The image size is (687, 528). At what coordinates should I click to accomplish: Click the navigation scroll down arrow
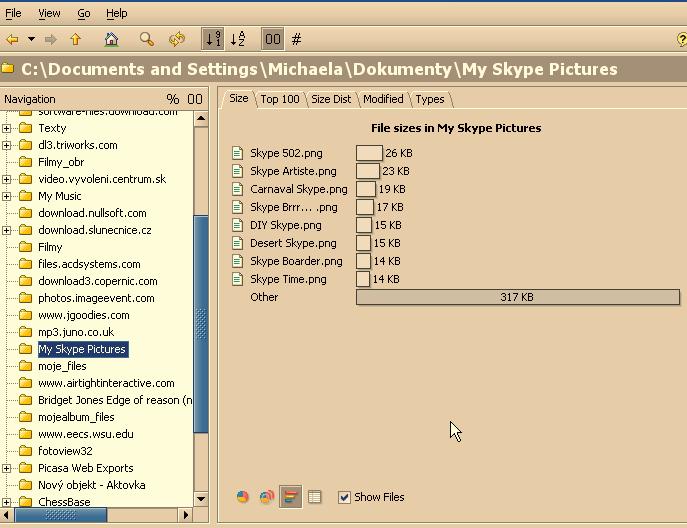point(201,499)
